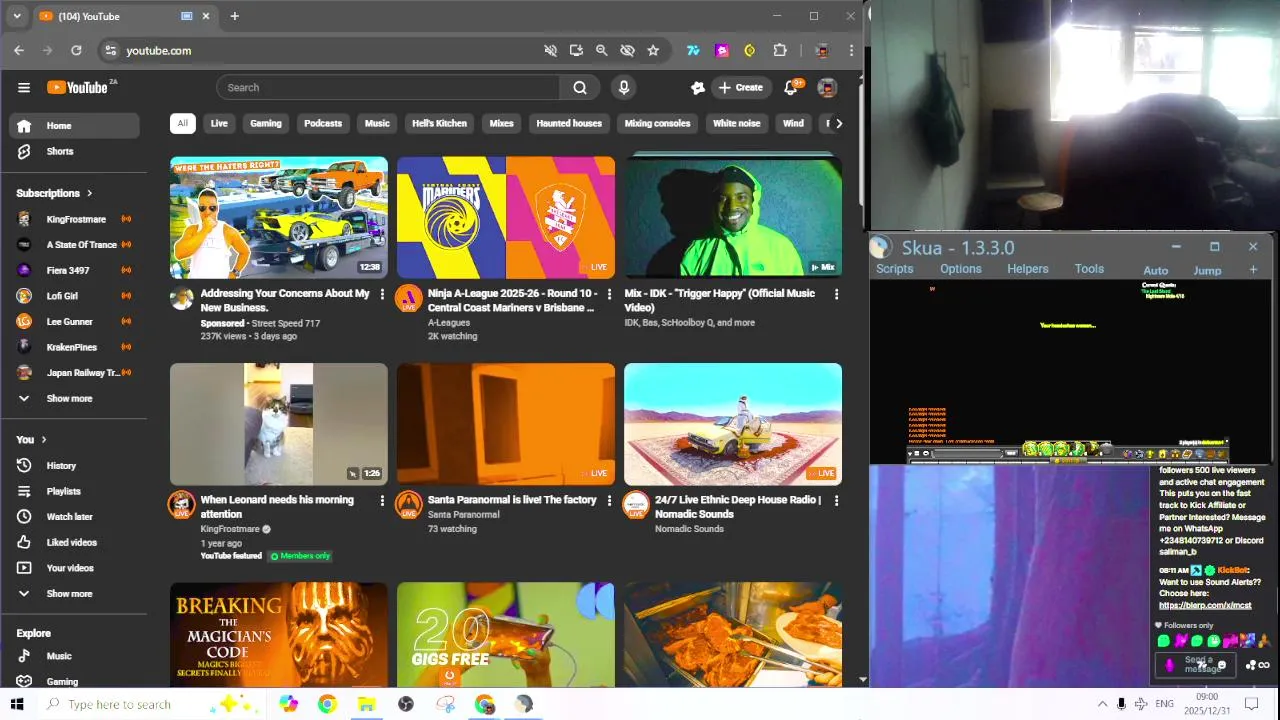Open YouTube notifications bell
The width and height of the screenshot is (1280, 720).
tap(790, 87)
